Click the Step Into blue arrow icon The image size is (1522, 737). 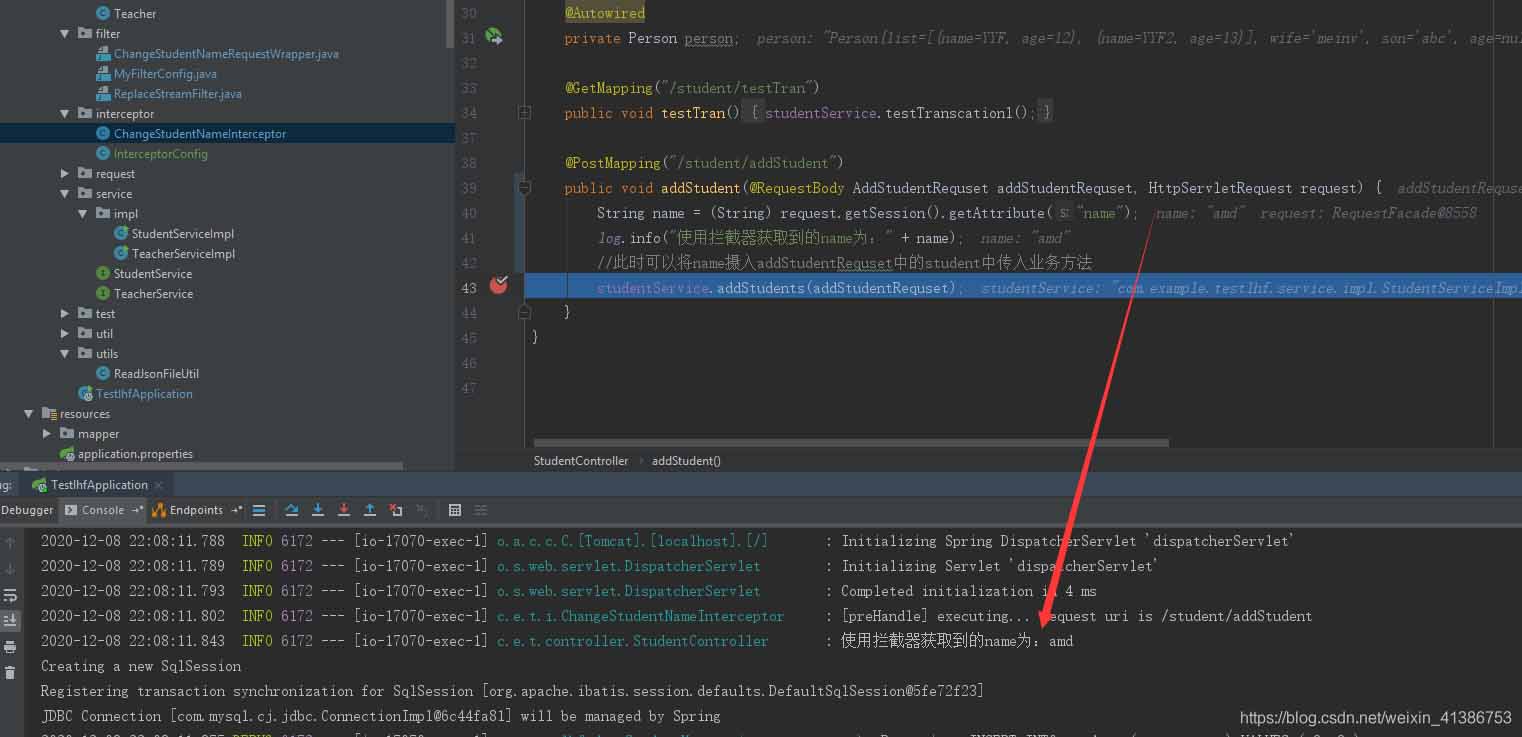coord(318,510)
